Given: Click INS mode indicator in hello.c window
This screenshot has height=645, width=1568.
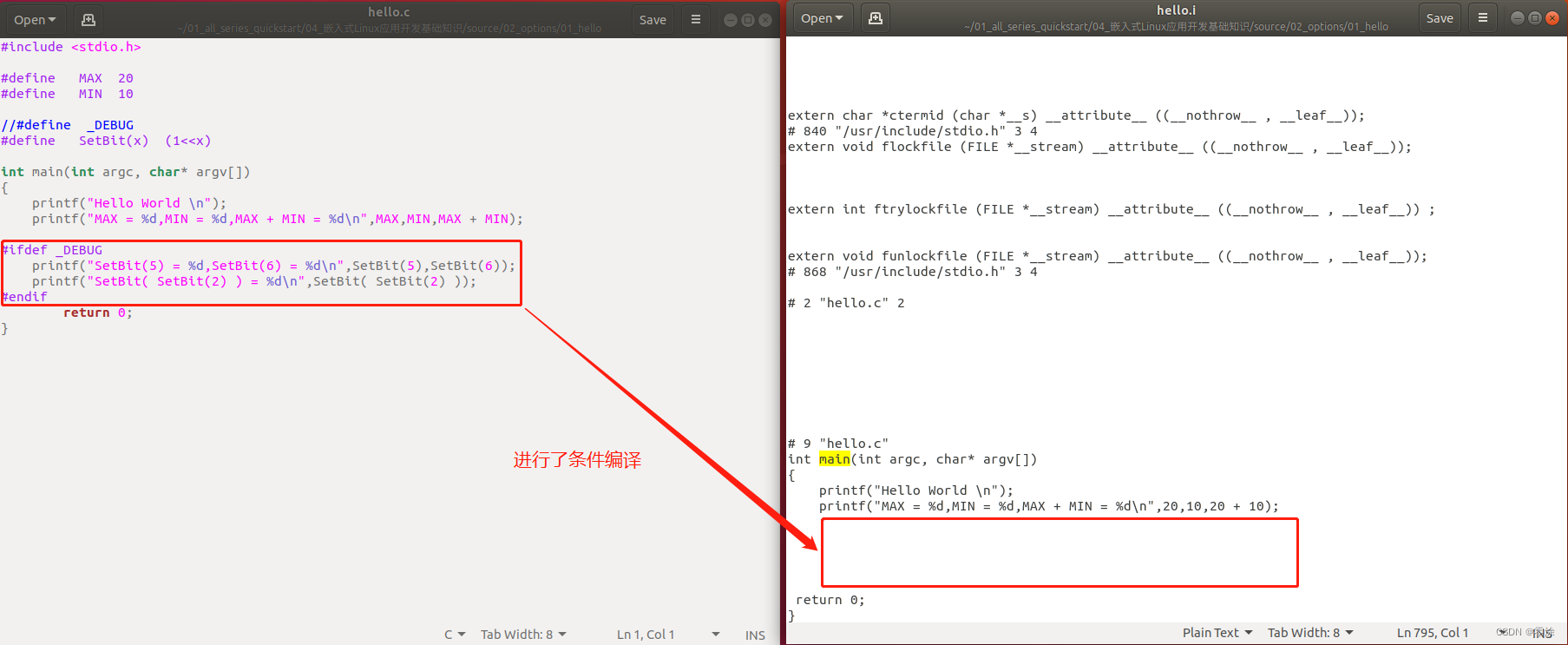Looking at the screenshot, I should pos(755,635).
